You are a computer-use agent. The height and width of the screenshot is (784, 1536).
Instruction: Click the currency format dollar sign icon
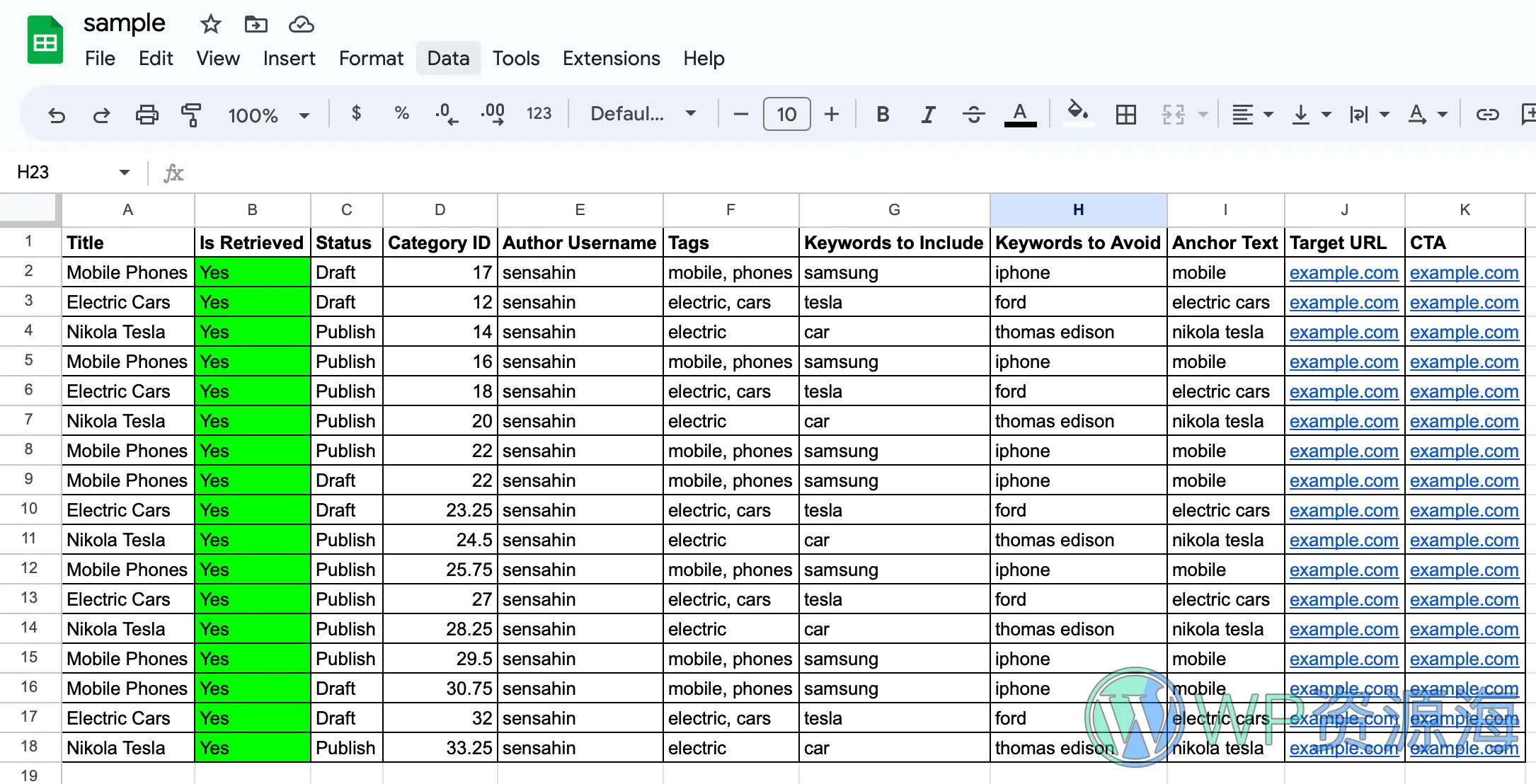tap(356, 113)
